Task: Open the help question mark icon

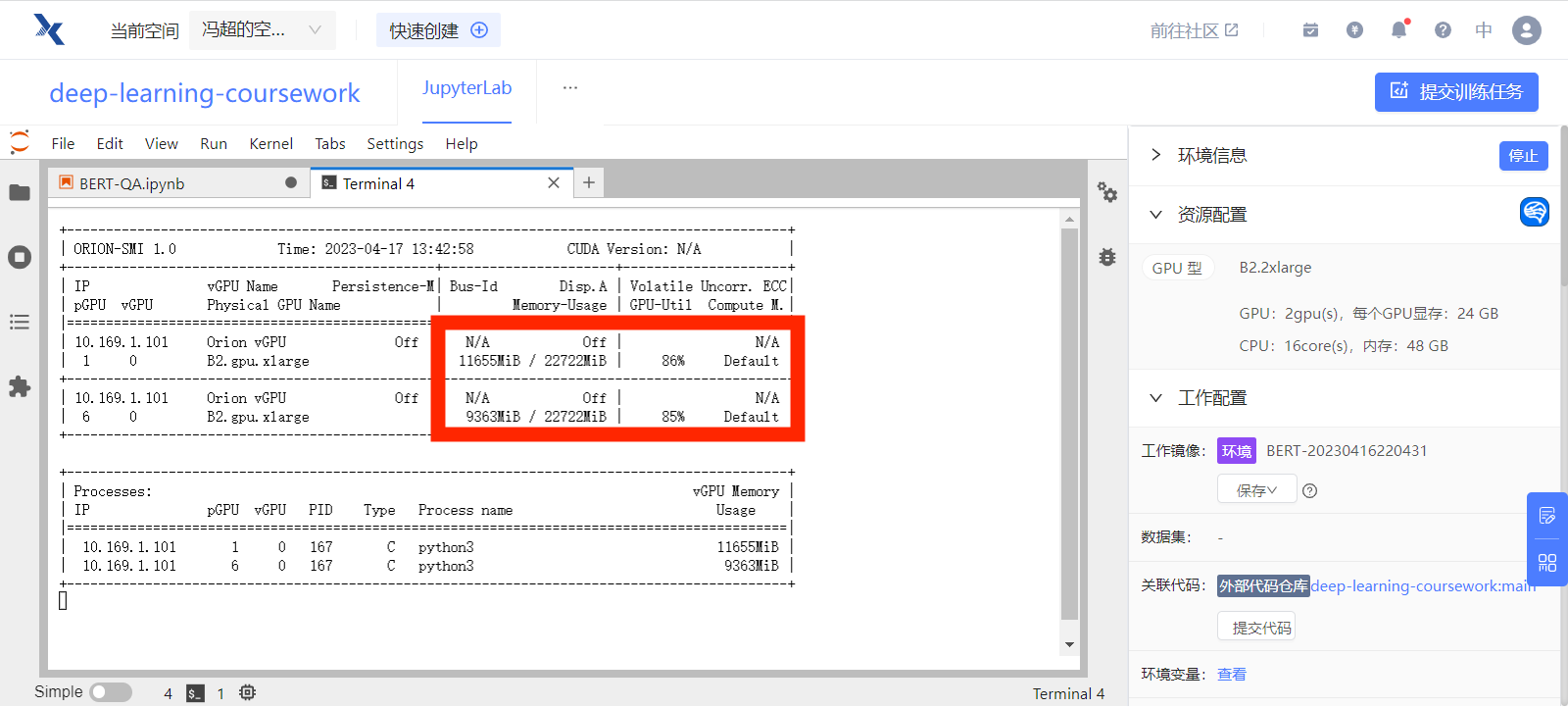Action: tap(1443, 30)
